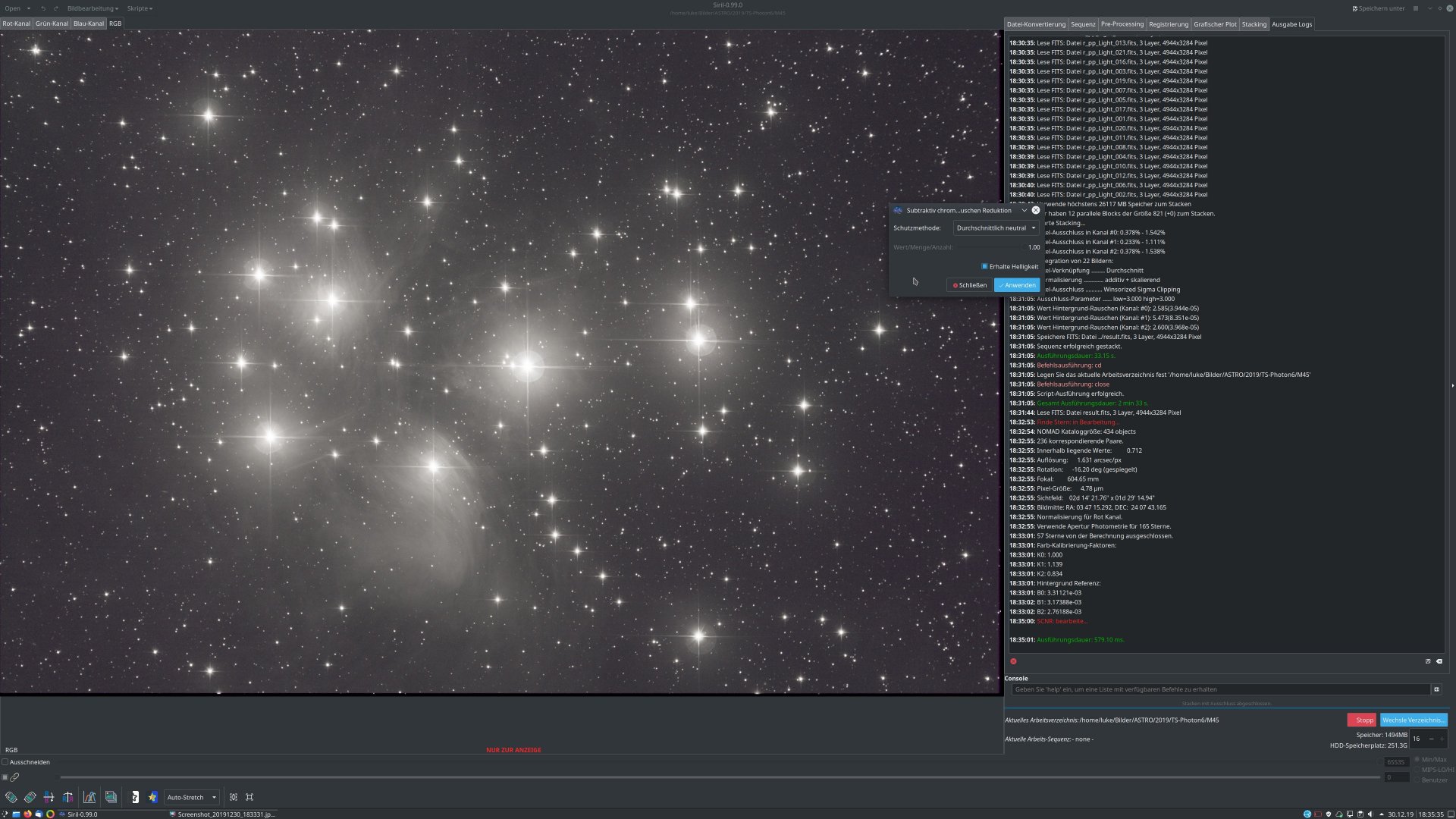Click the console command help icon
Viewport: 1456px width, 819px height.
1436,689
